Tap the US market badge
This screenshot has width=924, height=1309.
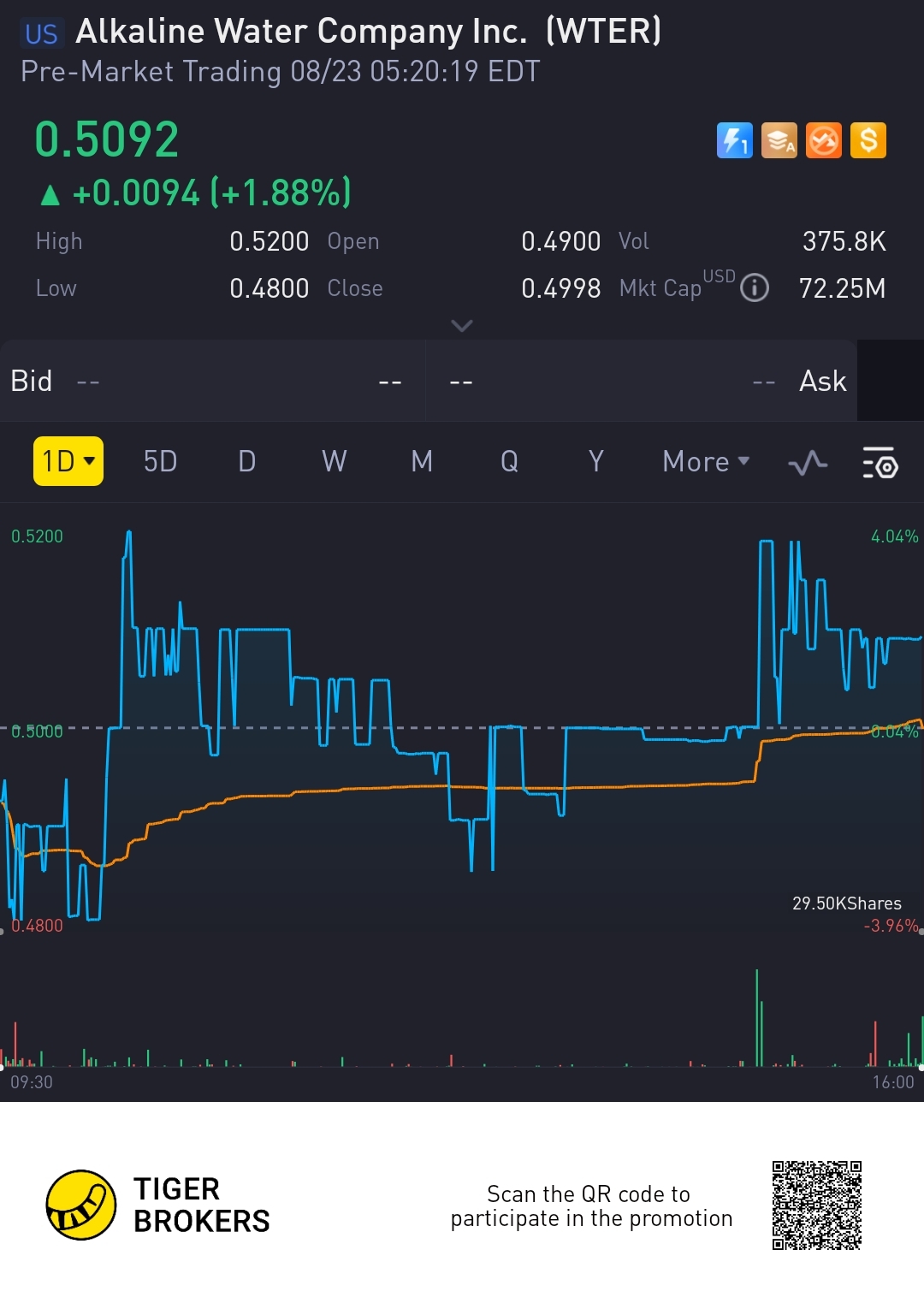click(41, 34)
